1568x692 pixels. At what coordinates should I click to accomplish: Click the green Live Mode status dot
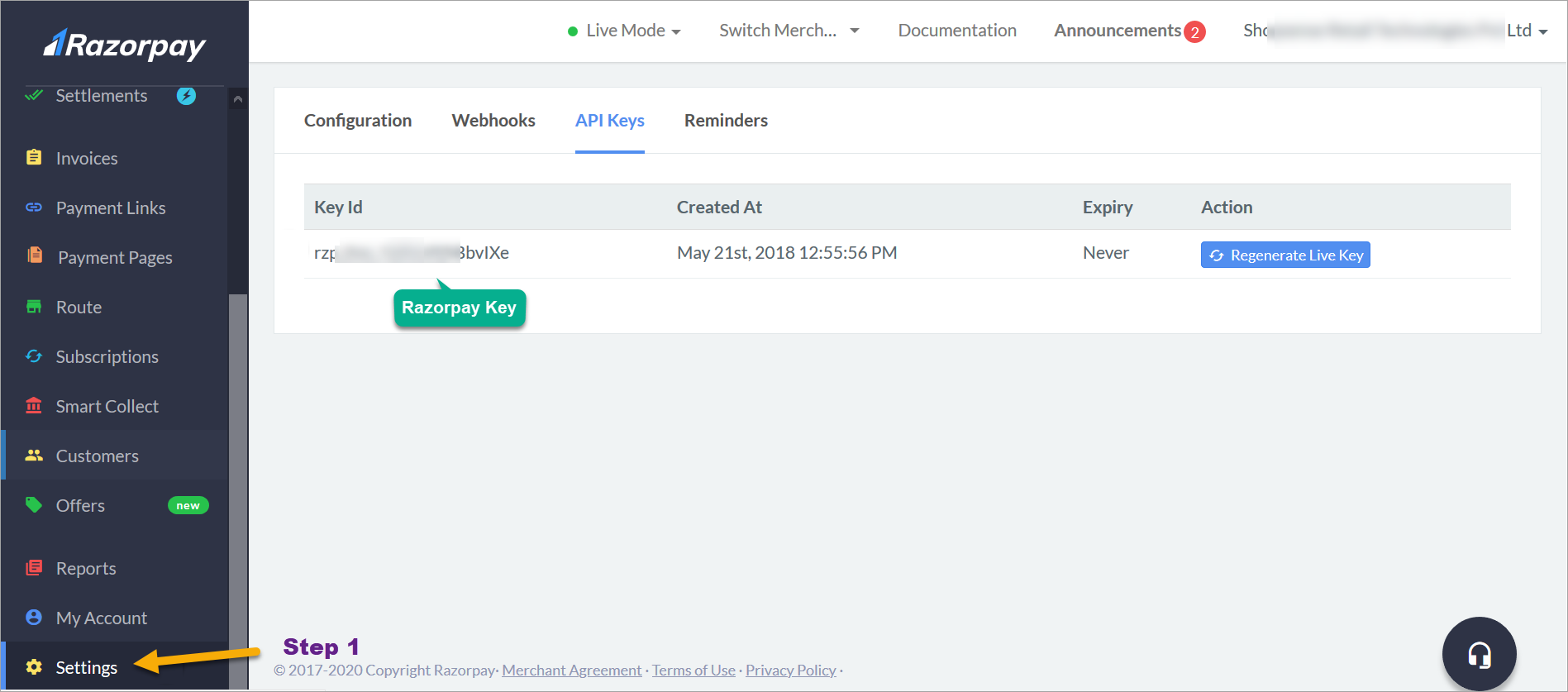[x=573, y=31]
